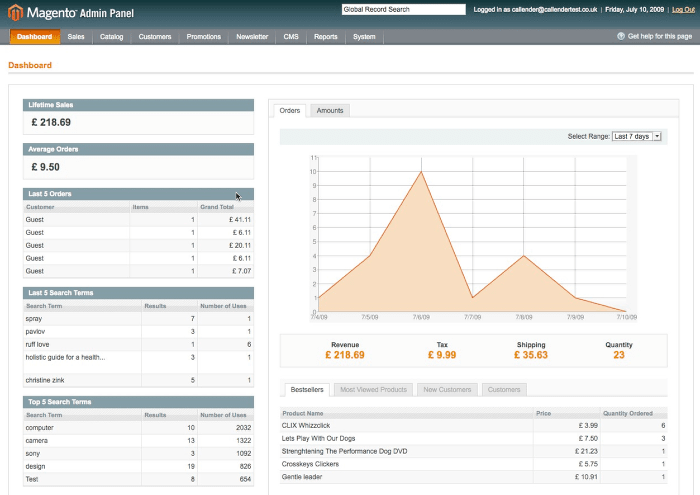Open the Reports menu
The image size is (700, 495).
pos(325,37)
